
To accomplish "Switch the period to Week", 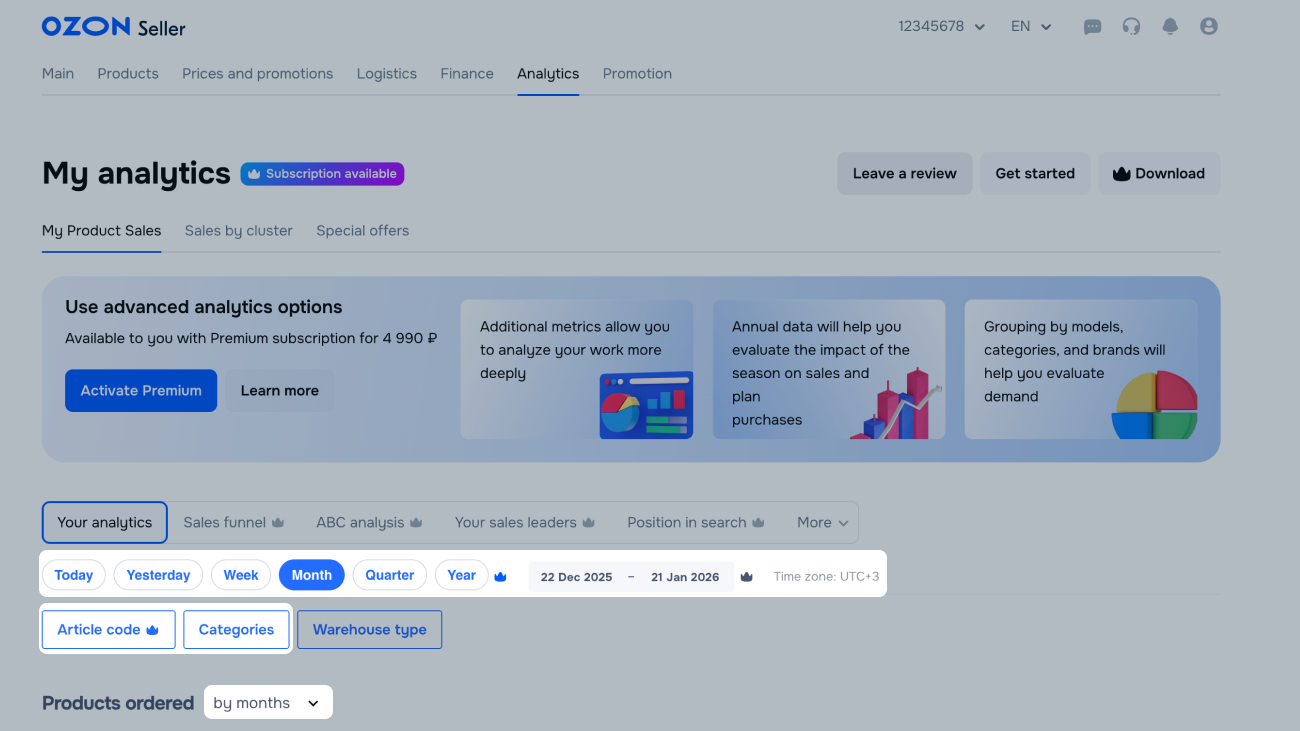I will 240,575.
